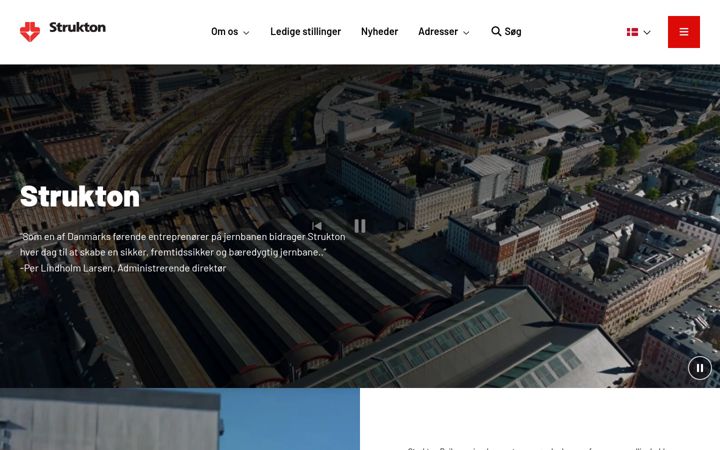The image size is (720, 450).
Task: Expand the Om os chevron arrow
Action: coord(246,33)
